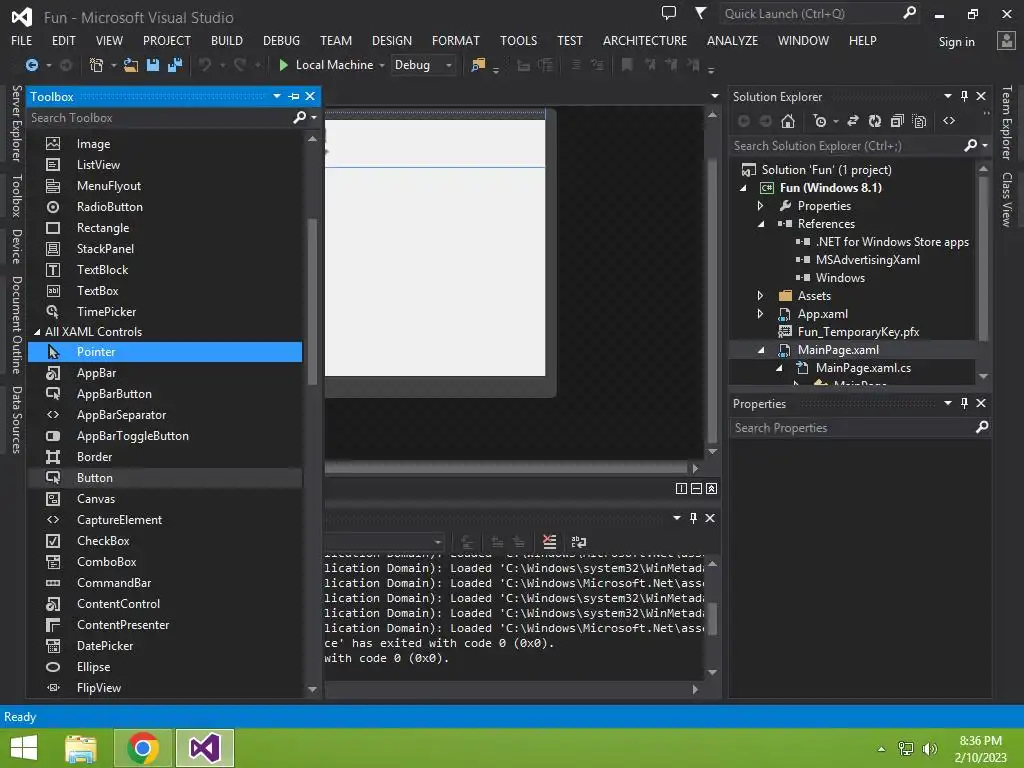Viewport: 1024px width, 768px height.
Task: Open the TOOLS menu
Action: coord(519,40)
